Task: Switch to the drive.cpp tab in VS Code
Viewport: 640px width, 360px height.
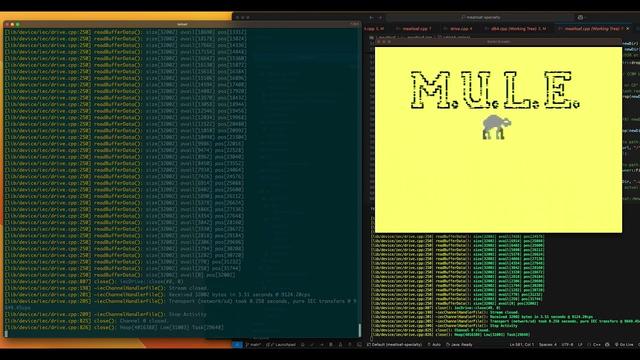Action: click(x=460, y=29)
